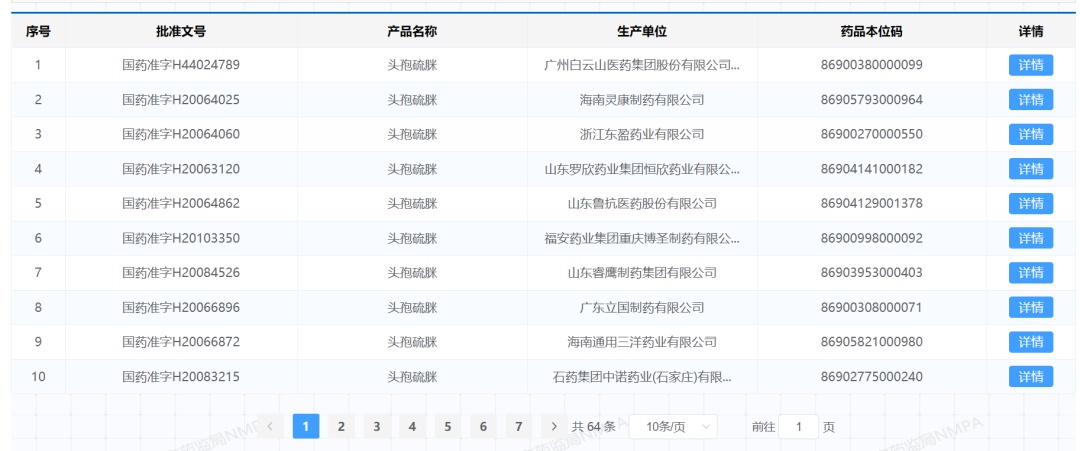
Task: Jump to page 7
Action: pyautogui.click(x=519, y=427)
